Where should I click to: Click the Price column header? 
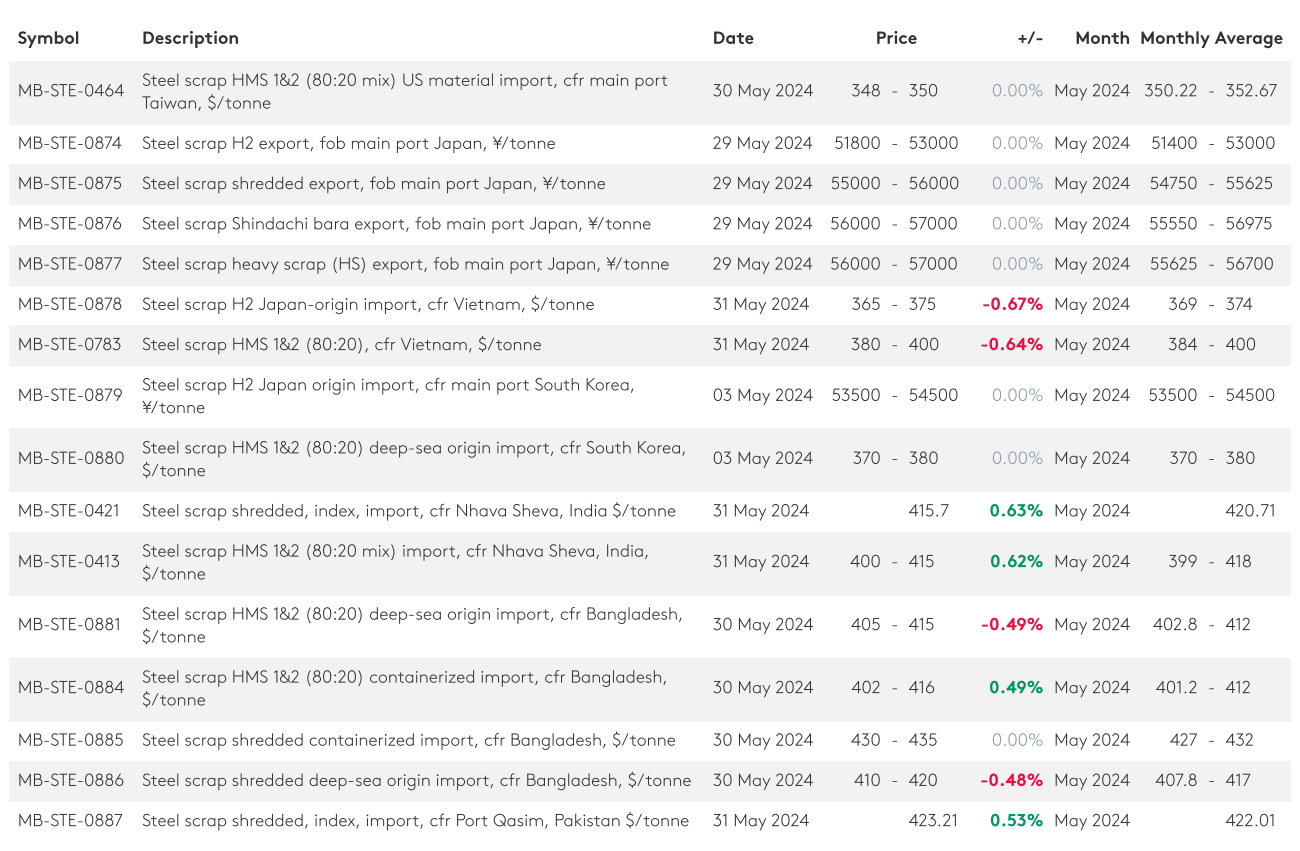896,38
